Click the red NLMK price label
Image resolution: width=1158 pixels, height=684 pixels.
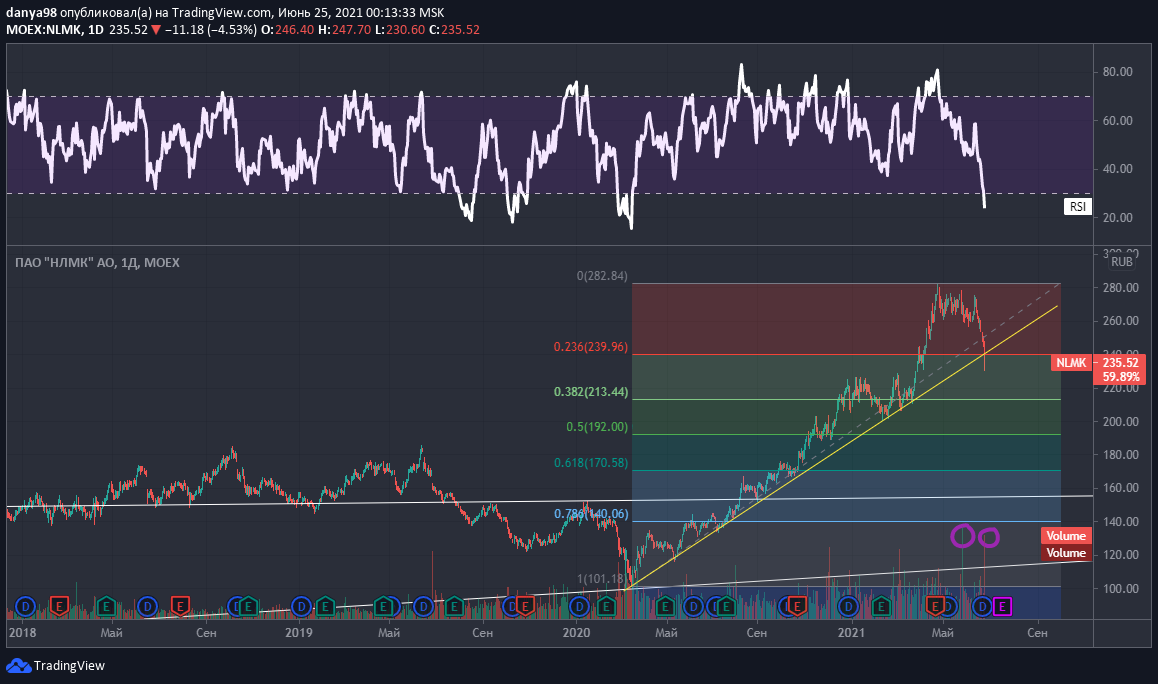[1071, 363]
